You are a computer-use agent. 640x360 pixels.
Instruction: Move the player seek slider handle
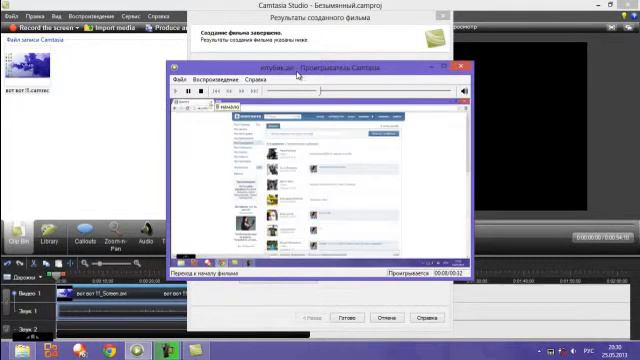tap(320, 91)
